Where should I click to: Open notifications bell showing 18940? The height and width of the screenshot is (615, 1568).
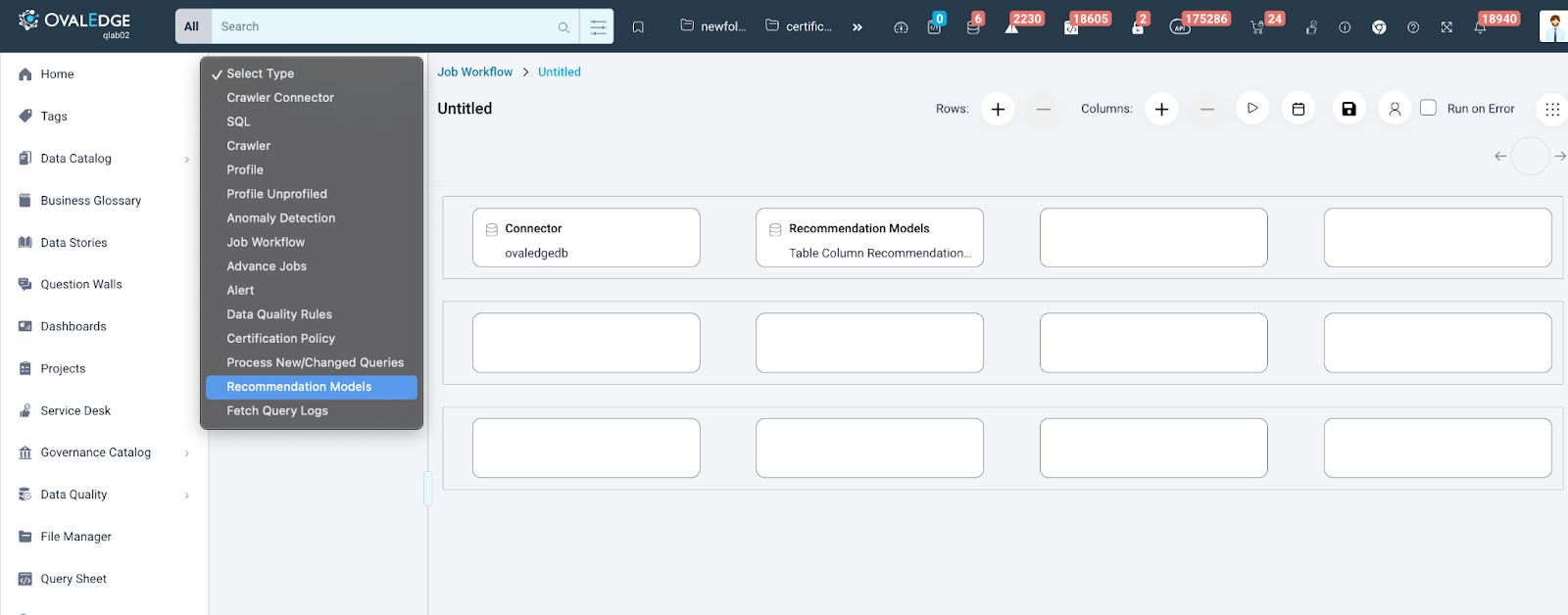coord(1481,25)
